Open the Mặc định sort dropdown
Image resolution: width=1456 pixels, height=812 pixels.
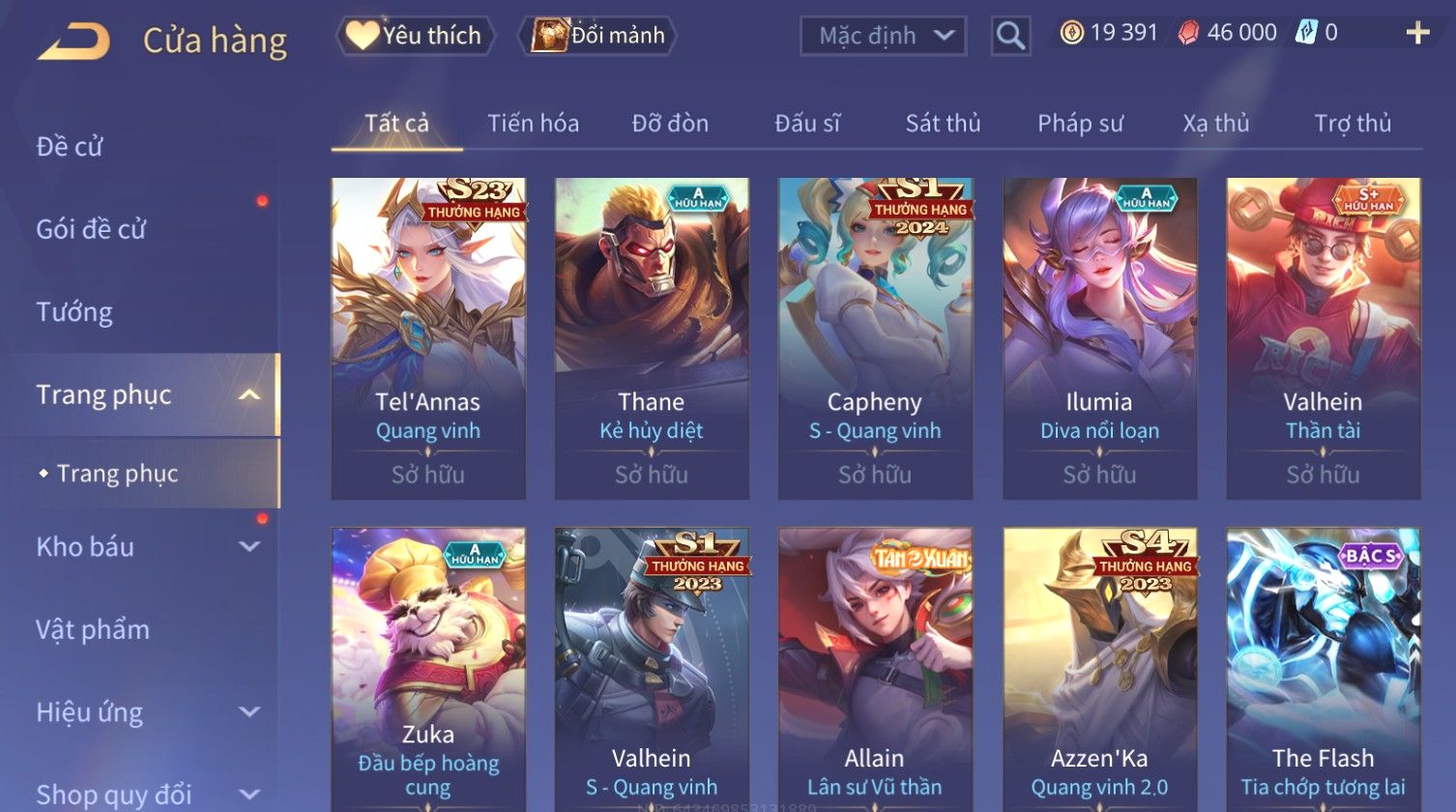pos(883,37)
